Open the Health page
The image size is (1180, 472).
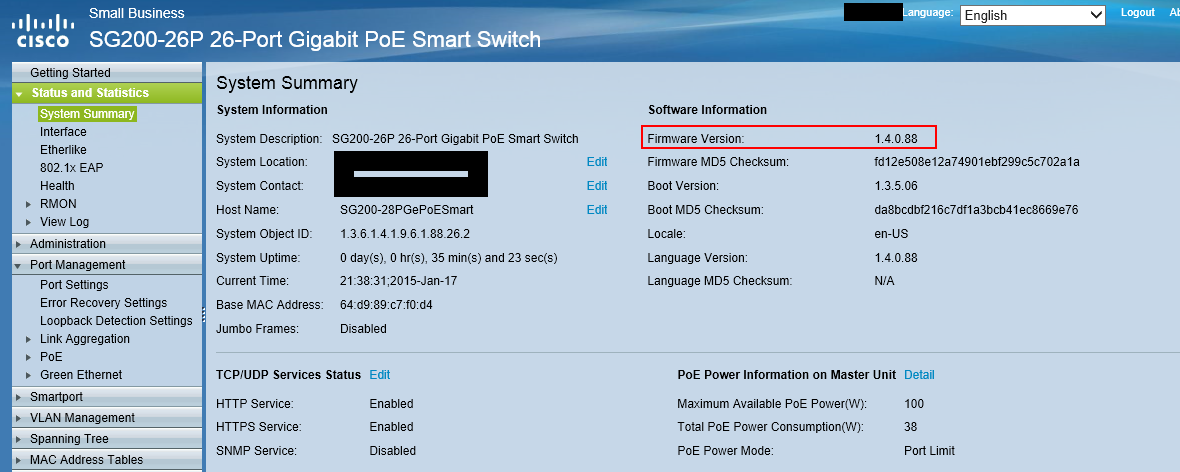pos(57,186)
